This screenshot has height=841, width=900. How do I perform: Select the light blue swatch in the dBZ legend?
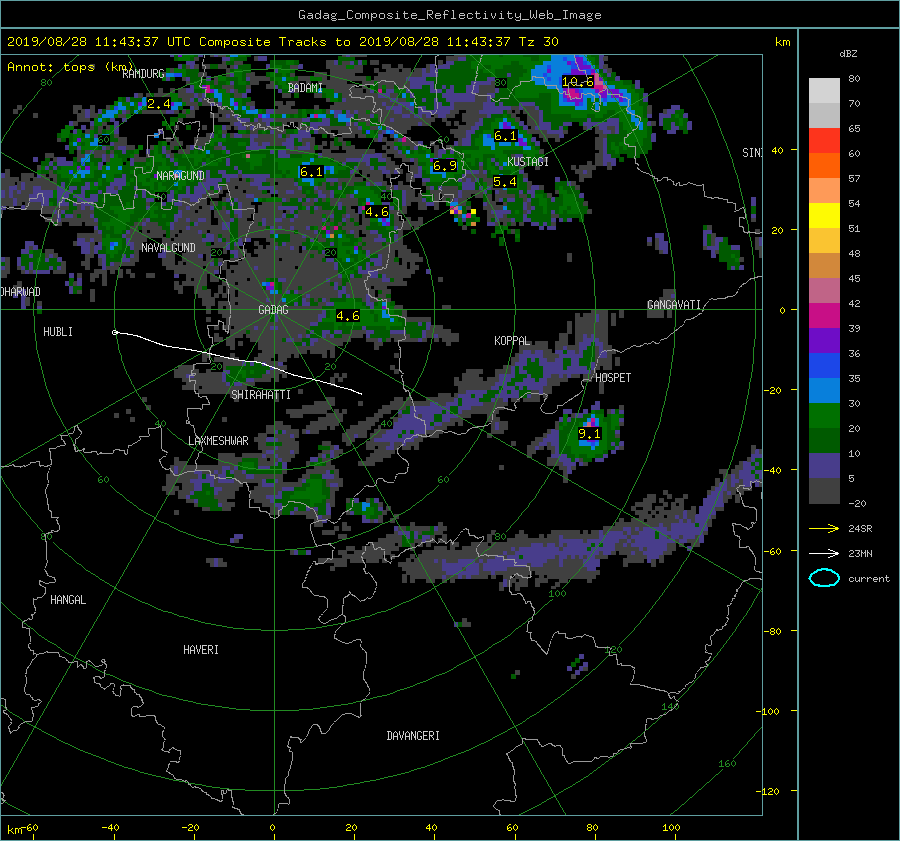click(824, 390)
